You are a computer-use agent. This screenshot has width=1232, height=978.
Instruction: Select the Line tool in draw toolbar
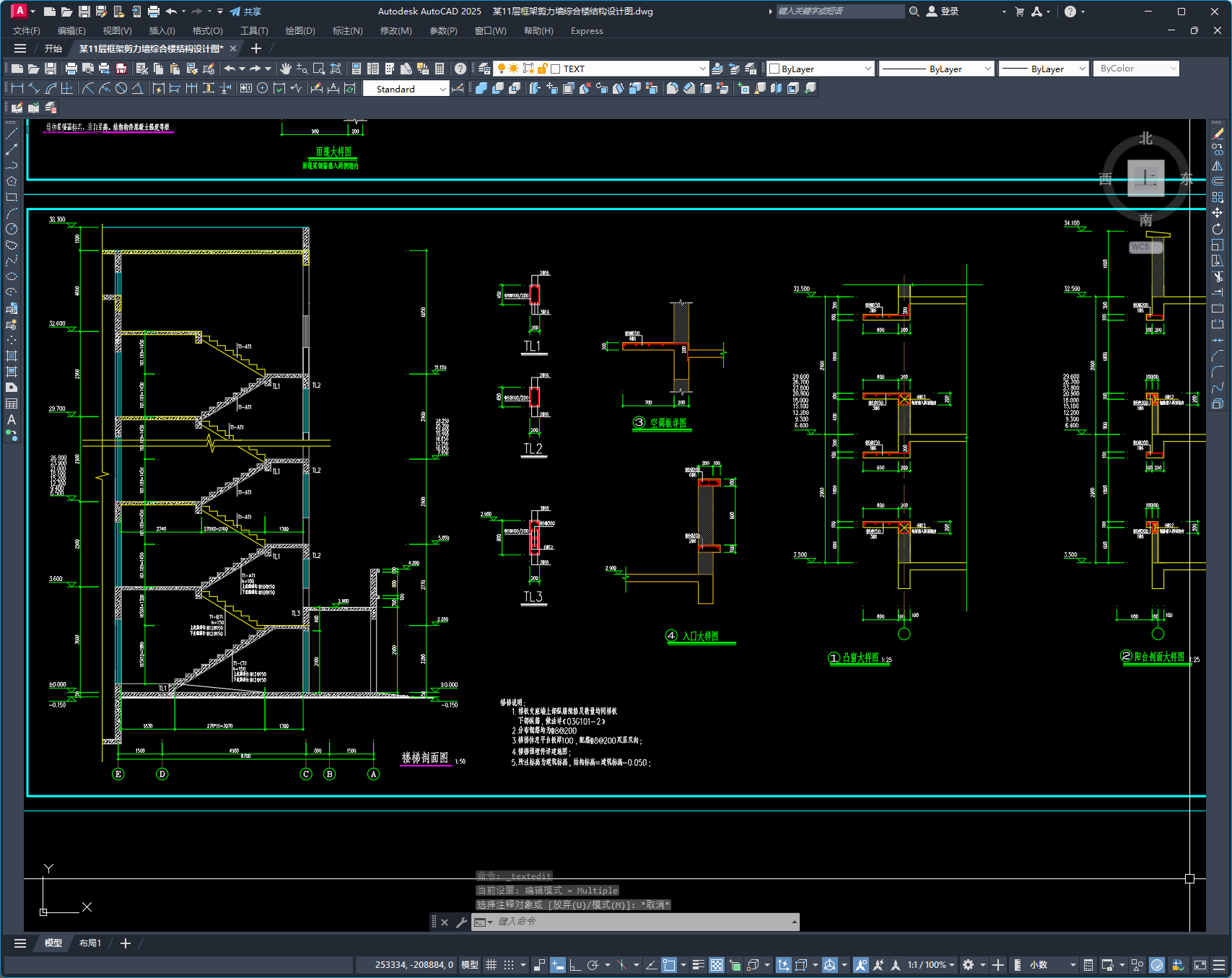tap(12, 134)
